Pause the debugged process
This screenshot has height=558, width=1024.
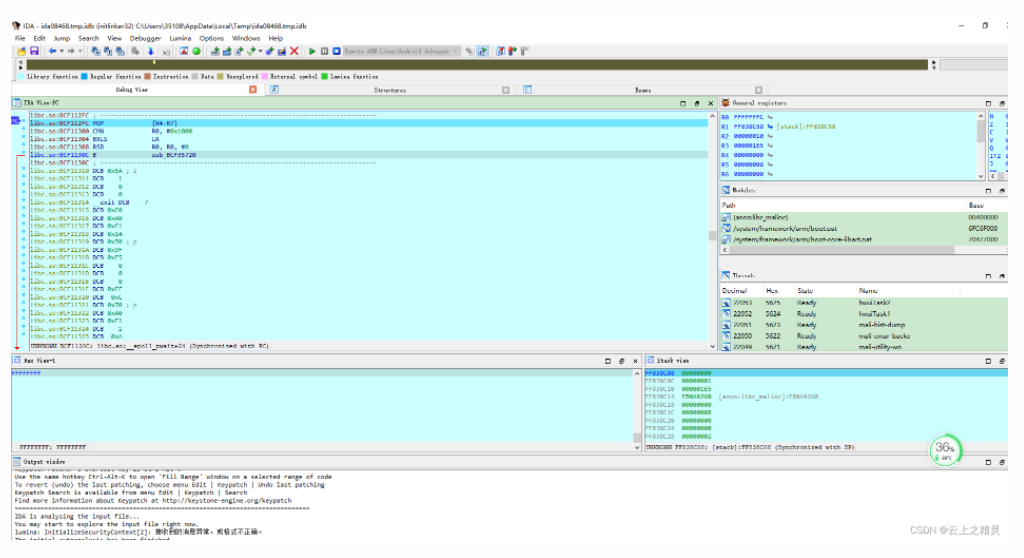324,51
